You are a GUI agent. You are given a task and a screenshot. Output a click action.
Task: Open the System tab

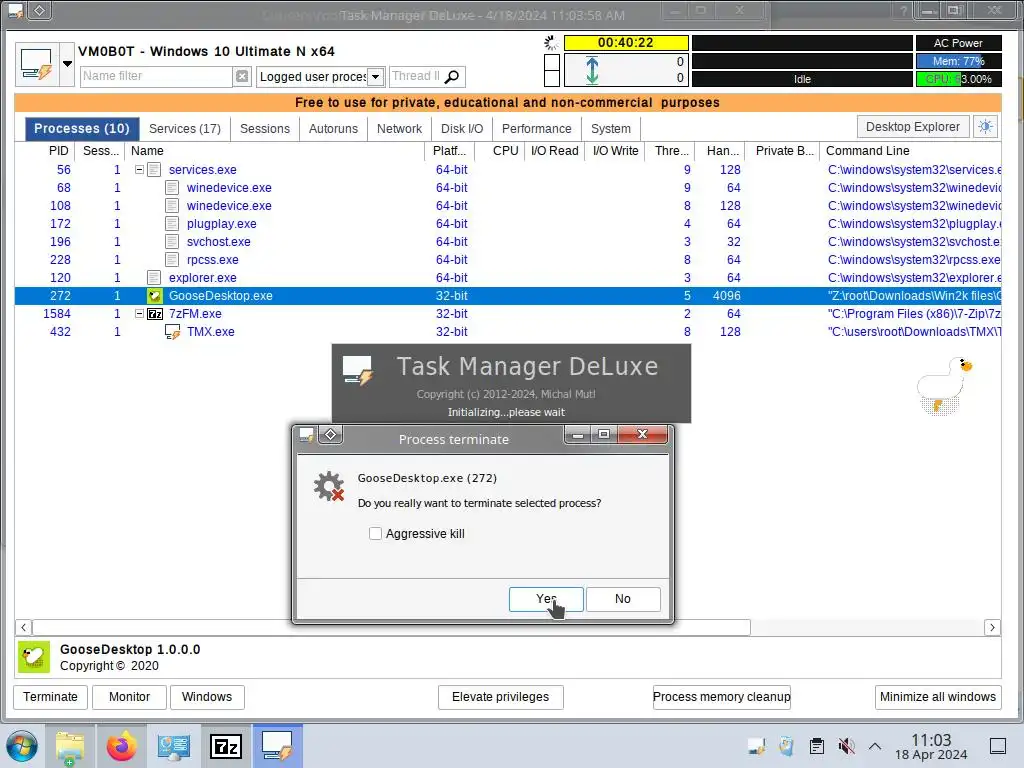click(x=611, y=129)
